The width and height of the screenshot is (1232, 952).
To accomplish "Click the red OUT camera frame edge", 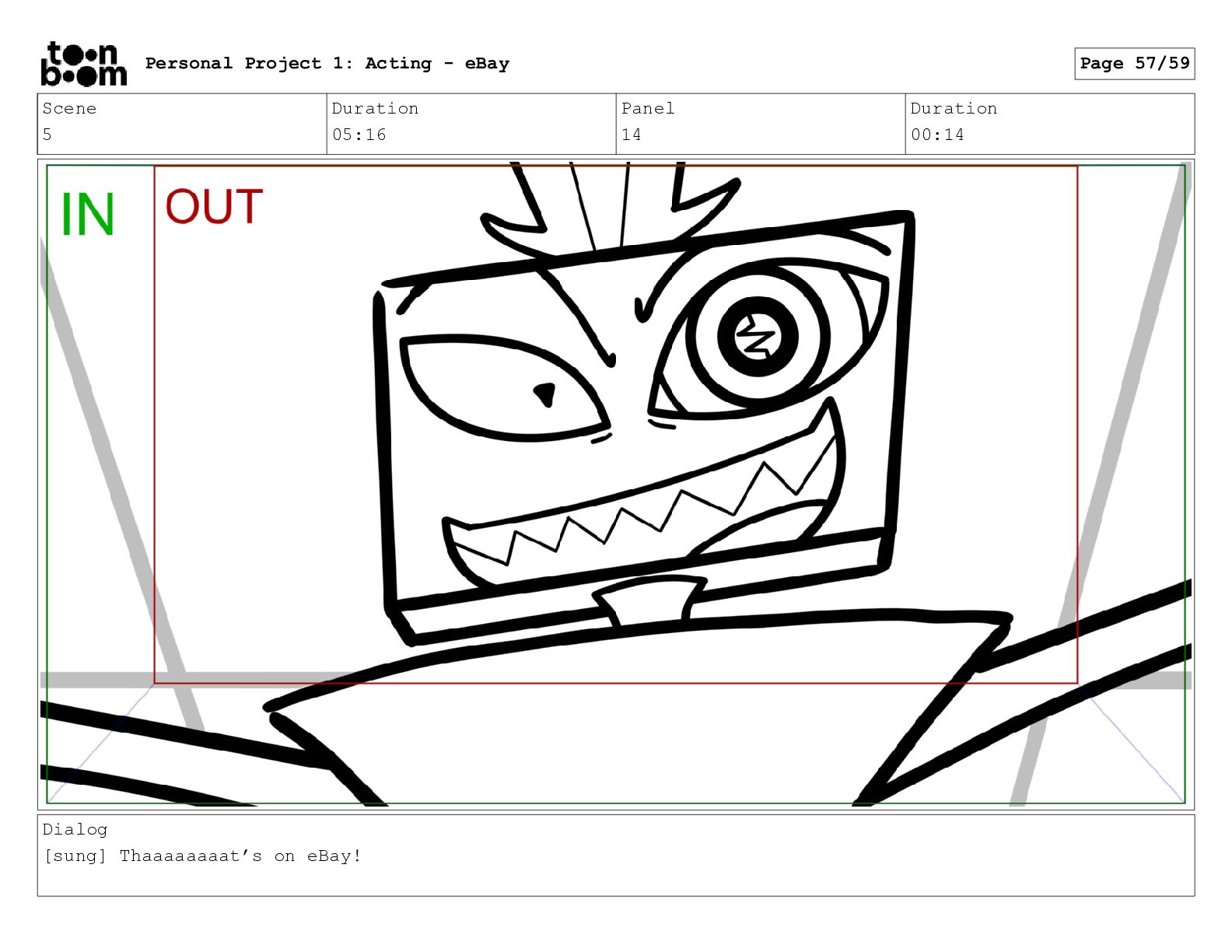I will pyautogui.click(x=1077, y=425).
